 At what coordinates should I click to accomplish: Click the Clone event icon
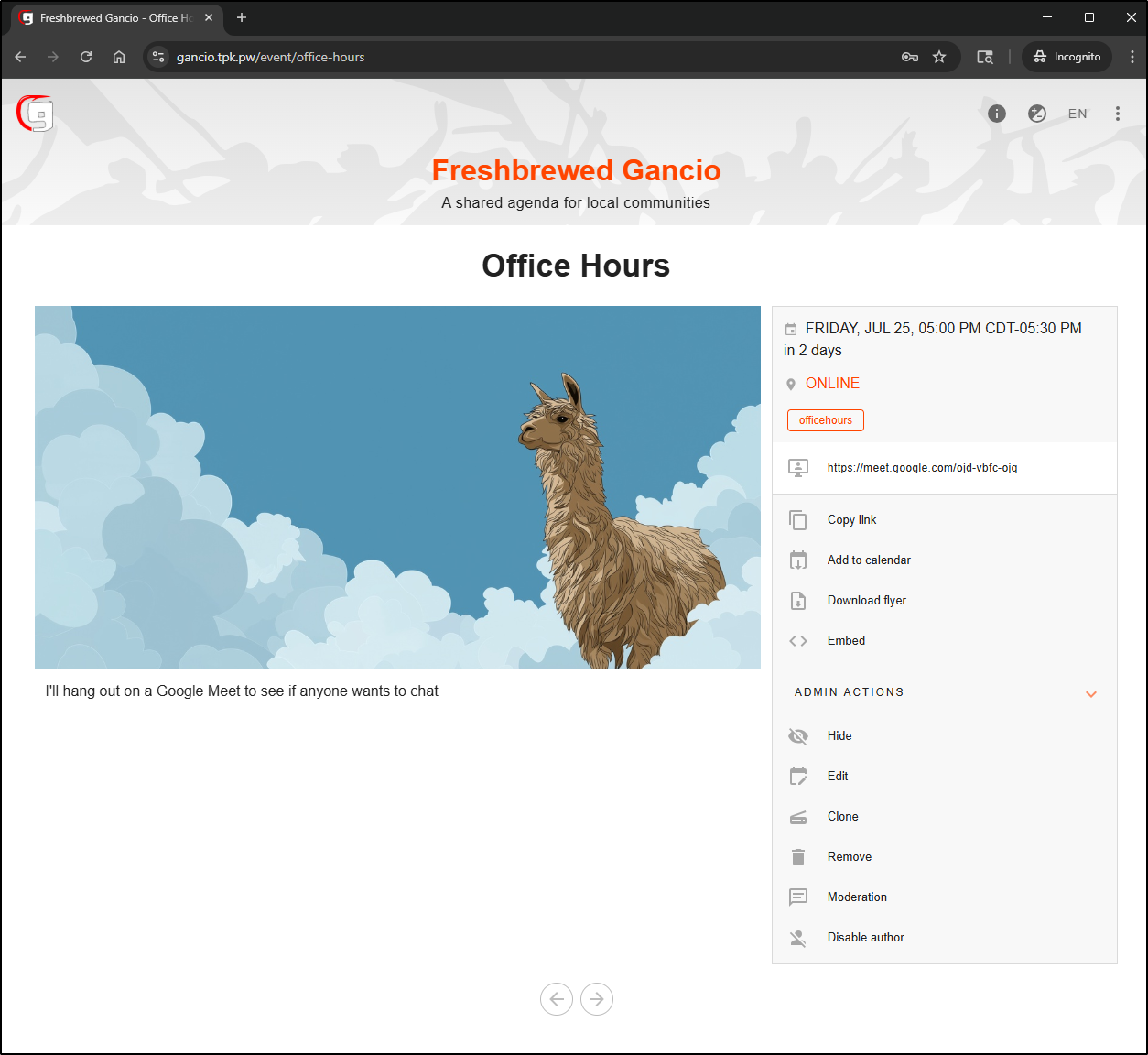click(x=798, y=817)
